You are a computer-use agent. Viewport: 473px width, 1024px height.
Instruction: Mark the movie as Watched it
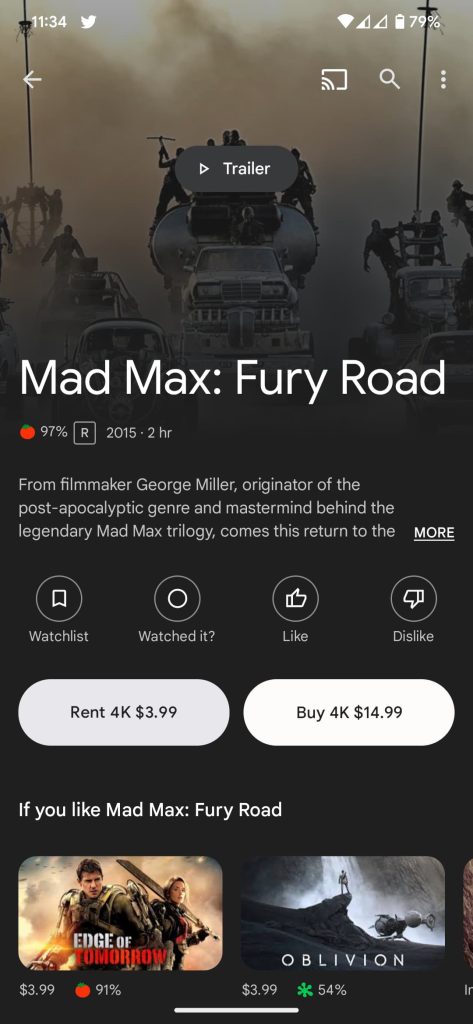point(177,598)
